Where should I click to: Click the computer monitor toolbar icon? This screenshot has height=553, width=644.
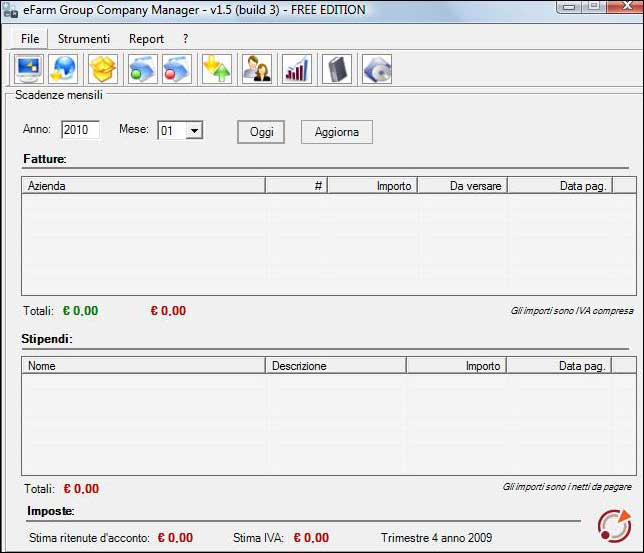click(x=28, y=69)
